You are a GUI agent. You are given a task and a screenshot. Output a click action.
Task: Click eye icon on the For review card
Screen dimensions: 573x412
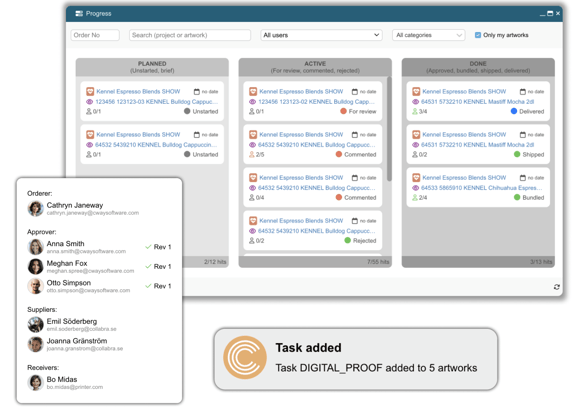pos(253,102)
